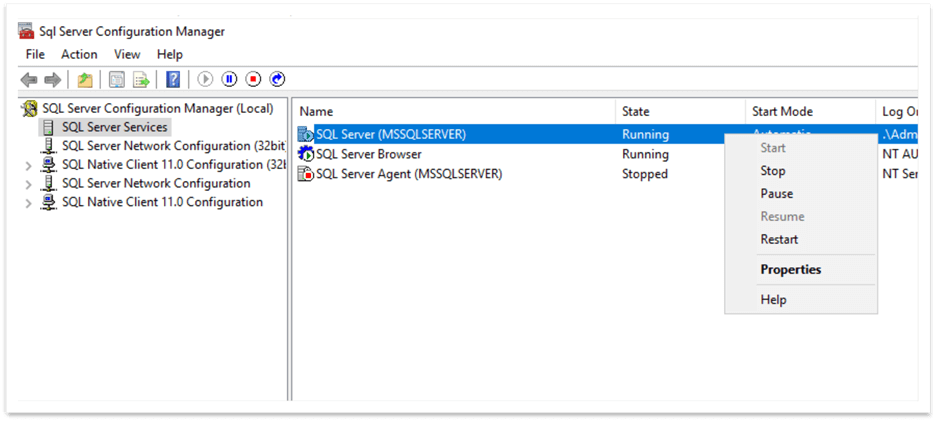Click the Up one level folder icon
This screenshot has height=422, width=937.
[85, 80]
